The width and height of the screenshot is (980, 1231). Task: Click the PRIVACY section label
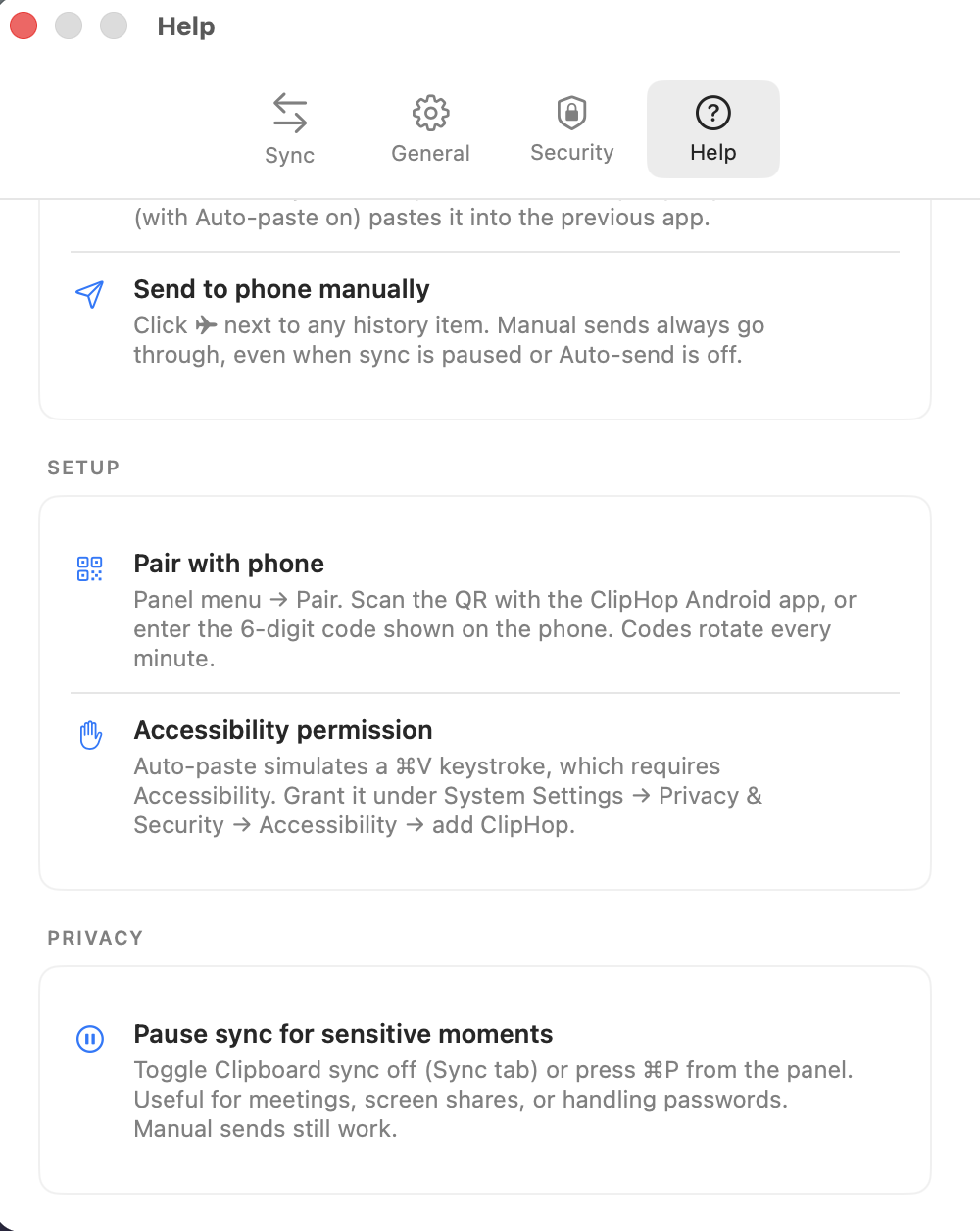coord(95,938)
